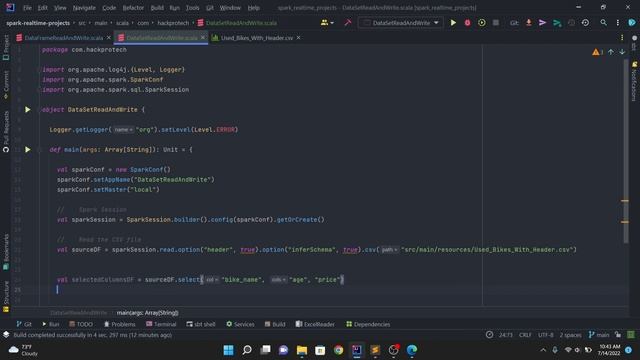Run main method gutter arrow

tap(28, 149)
